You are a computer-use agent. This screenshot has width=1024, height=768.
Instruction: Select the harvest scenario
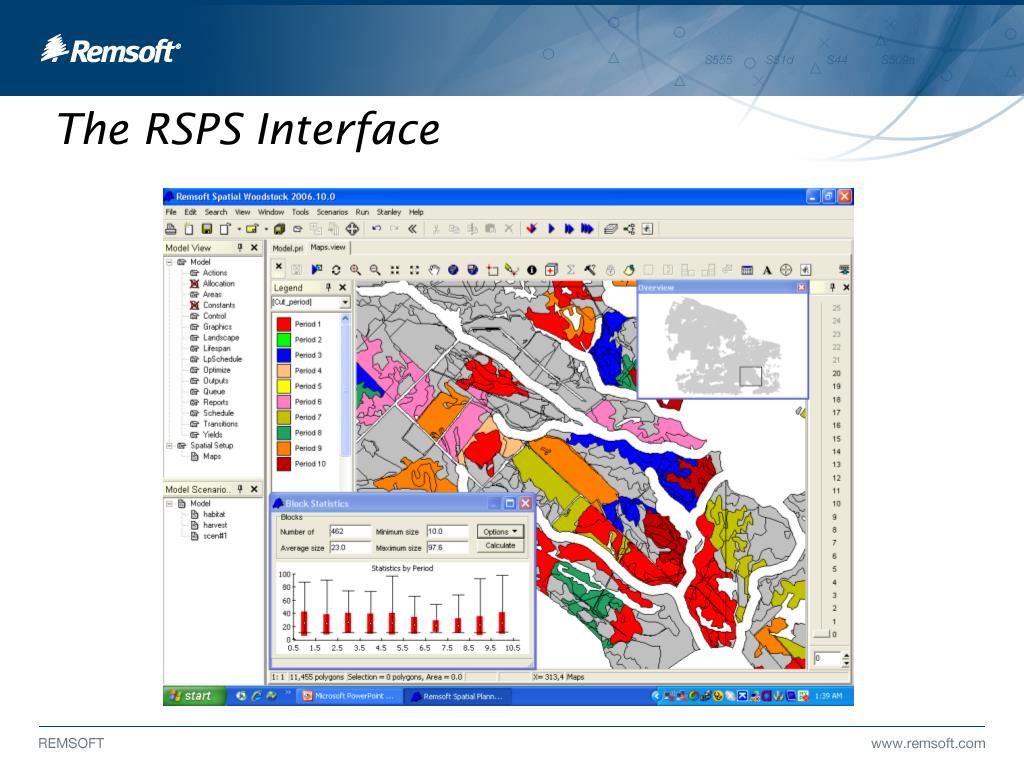[x=215, y=525]
